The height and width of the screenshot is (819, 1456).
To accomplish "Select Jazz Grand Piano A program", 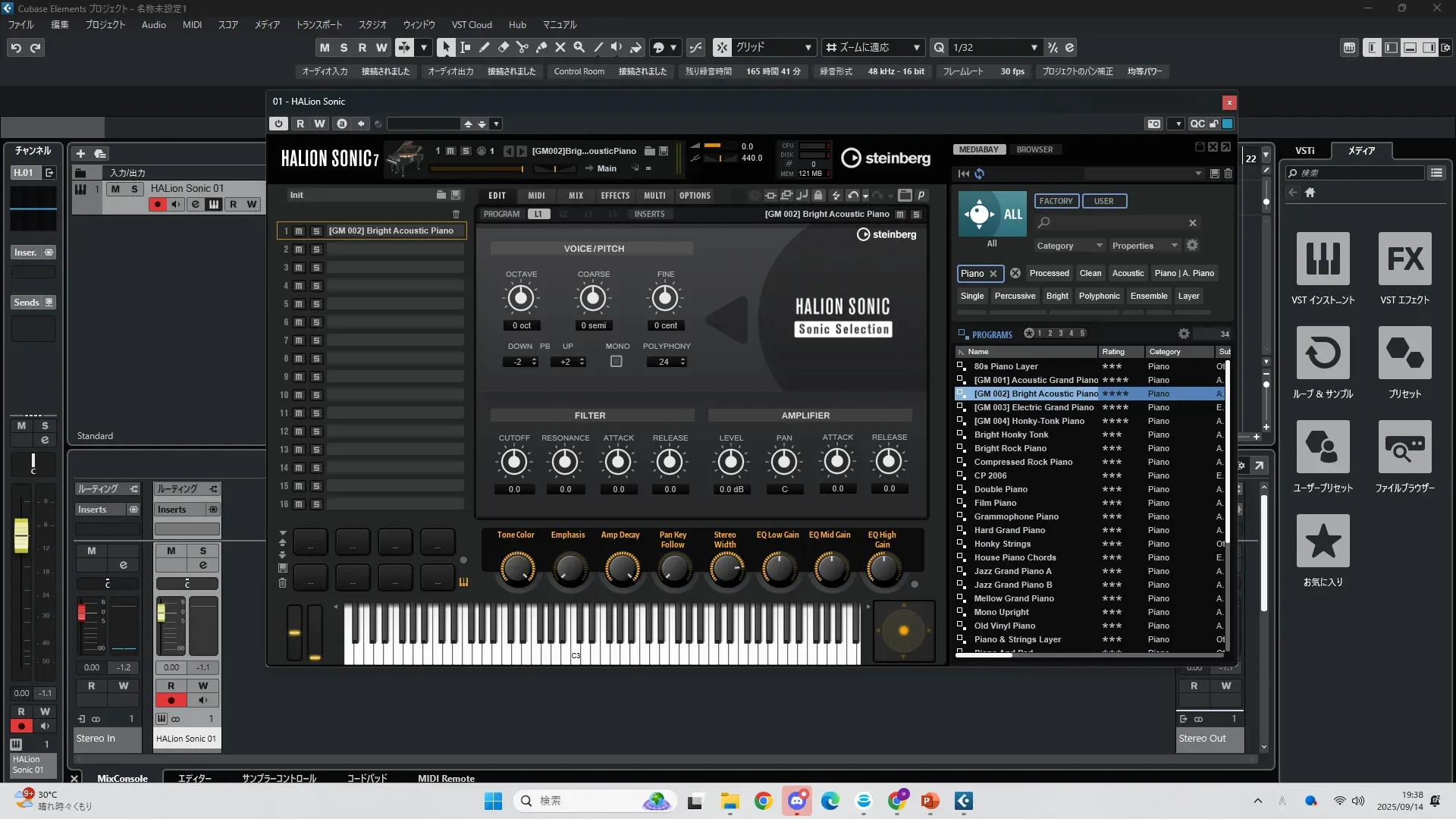I will [1012, 571].
